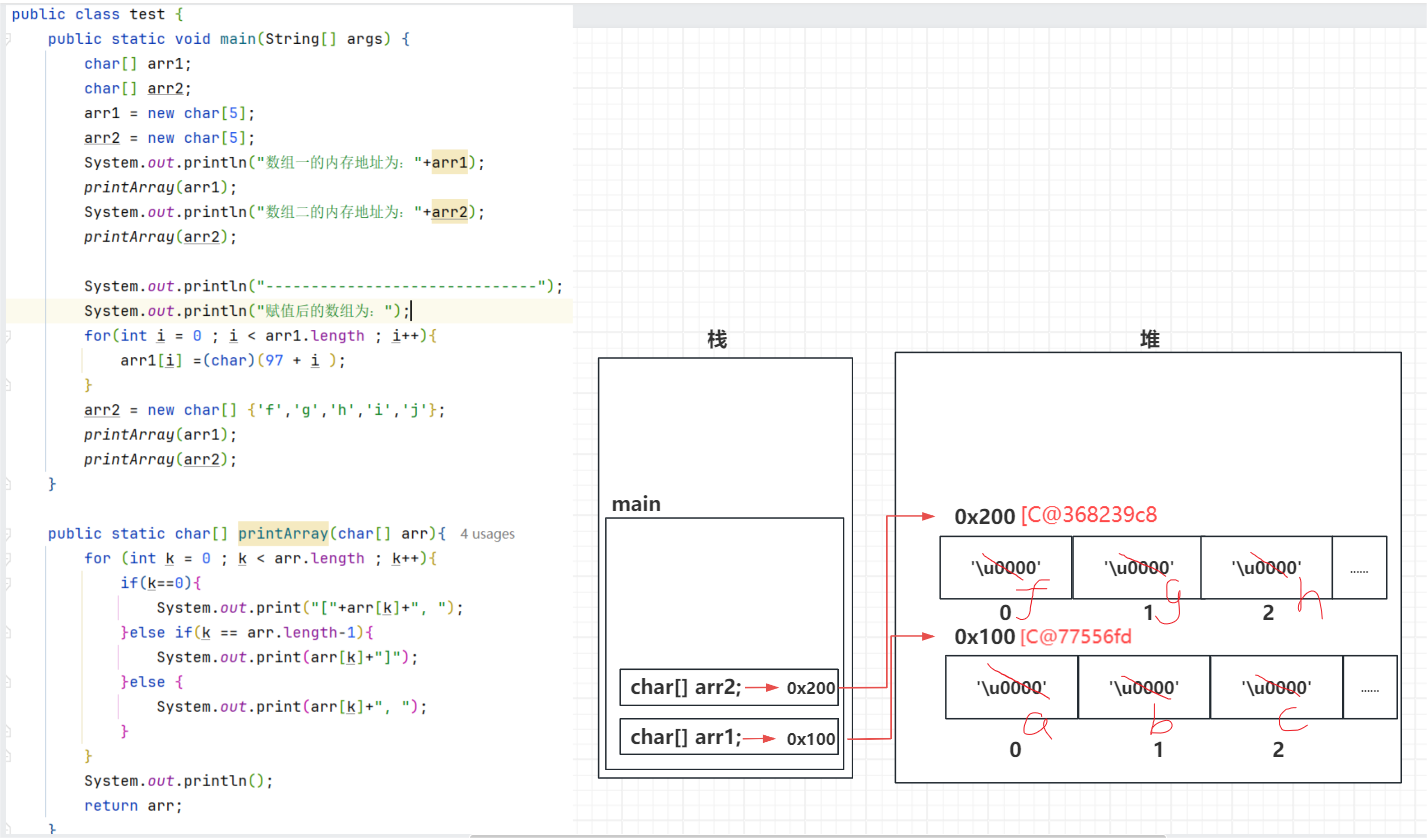Select index 0 cell of the 0x100 array

coord(1012,687)
